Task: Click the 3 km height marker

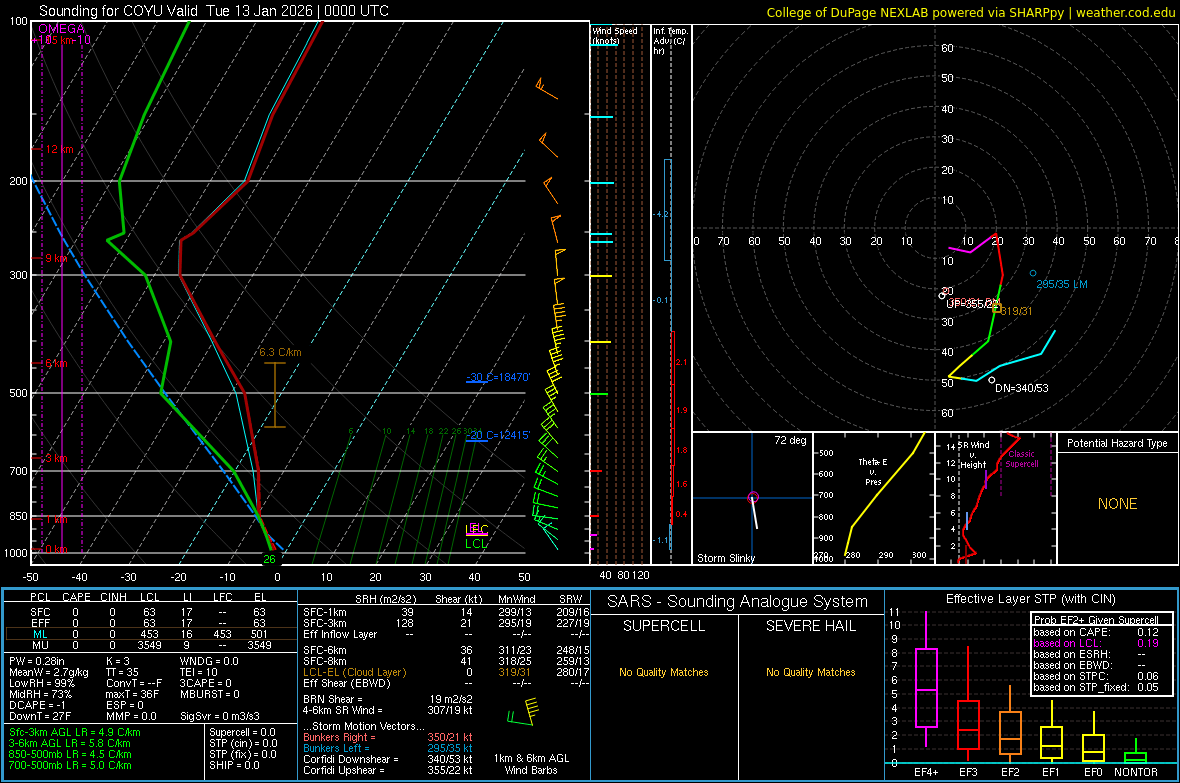Action: pos(56,459)
